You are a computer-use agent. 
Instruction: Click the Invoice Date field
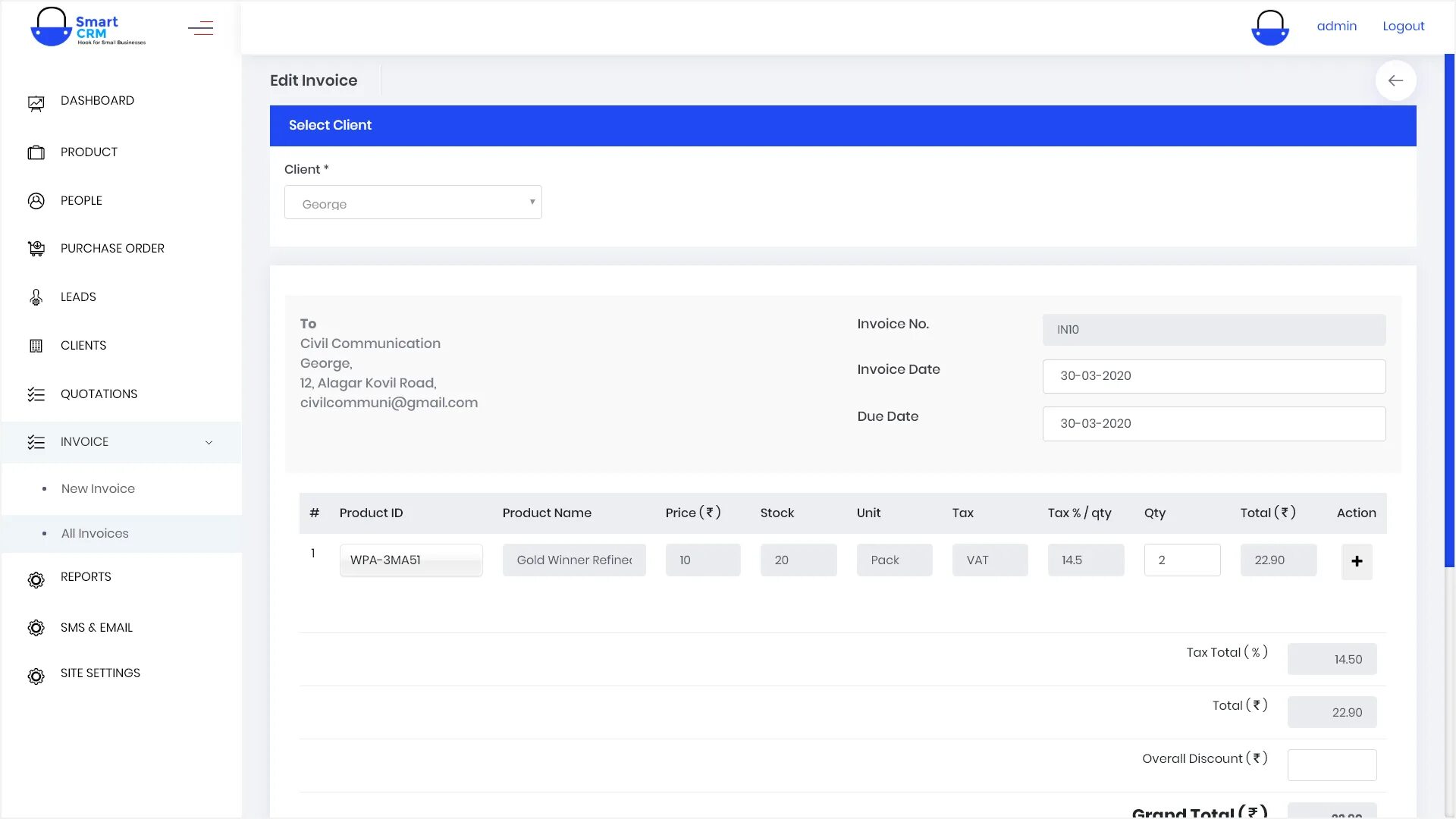tap(1213, 376)
